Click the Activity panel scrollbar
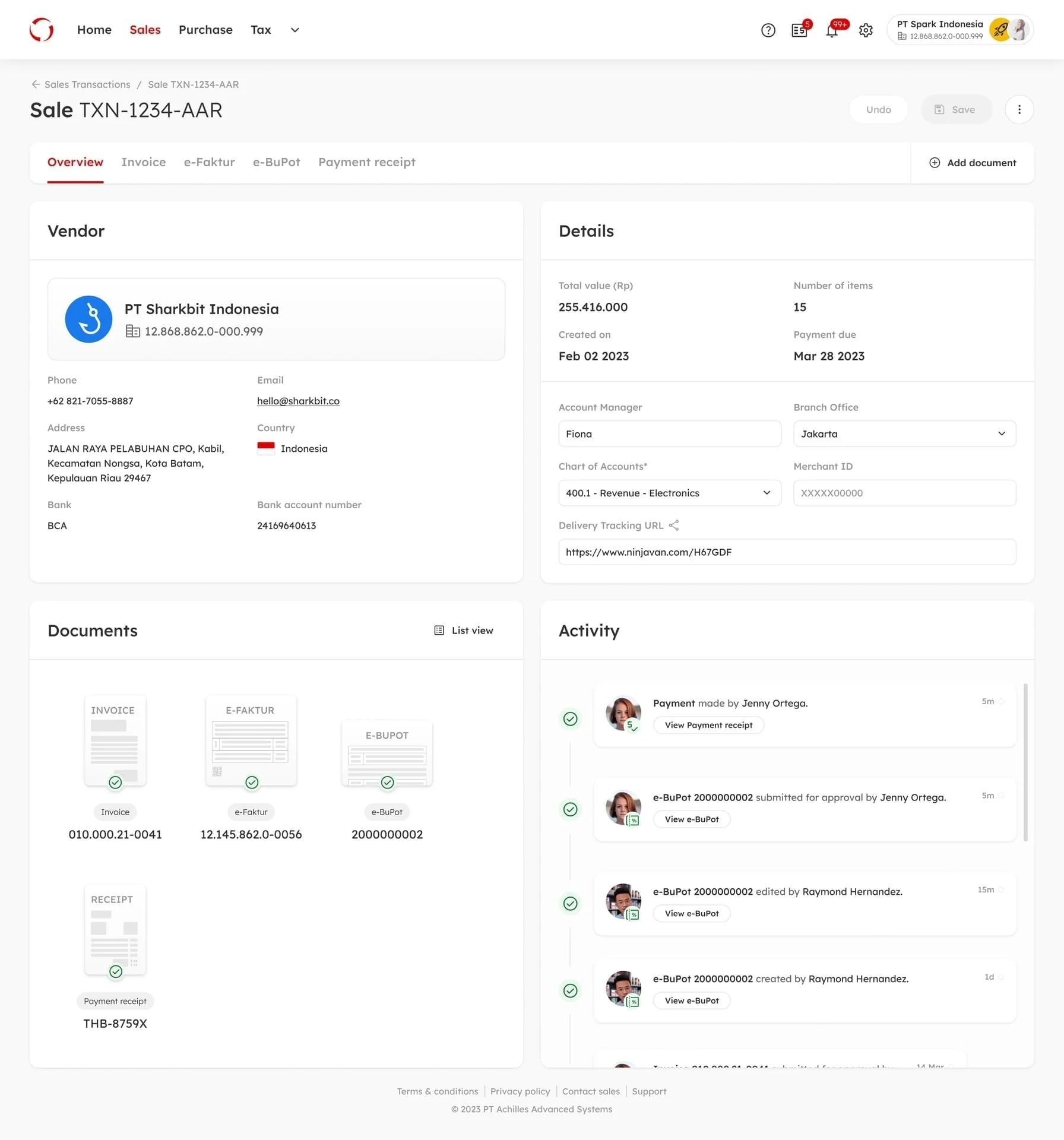 point(1025,762)
